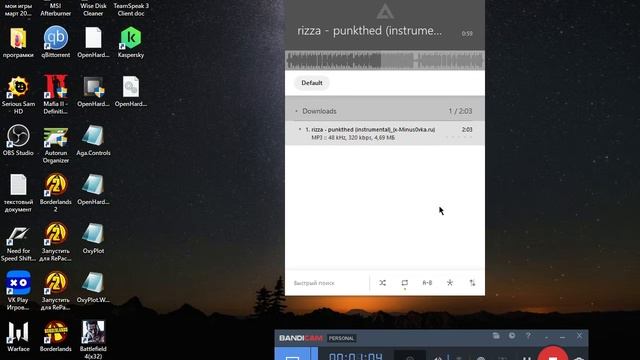The image size is (640, 360).
Task: Pause the Bandicam recording
Action: pos(527,358)
